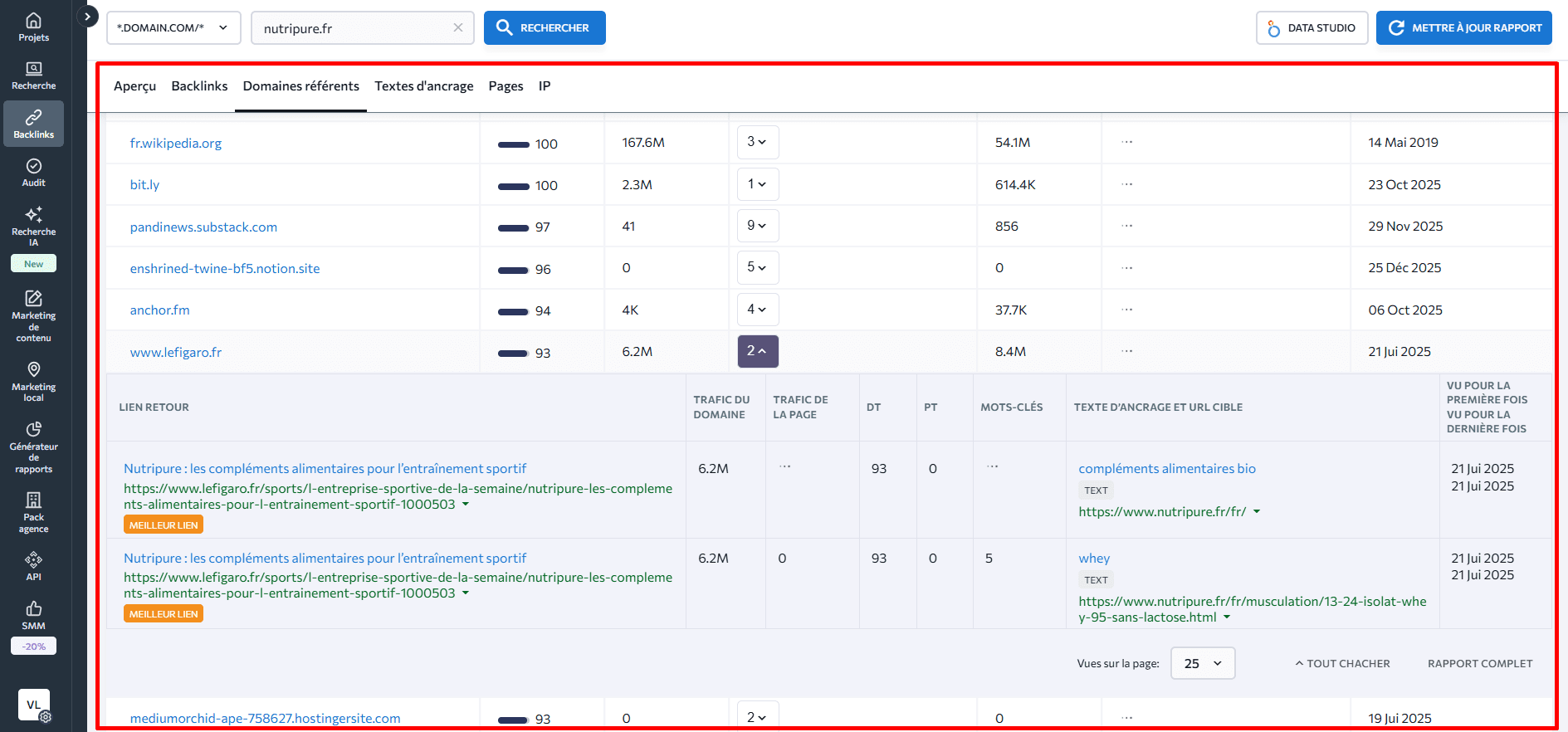1568x732 pixels.
Task: Open DATA STUDIO
Action: [x=1312, y=27]
